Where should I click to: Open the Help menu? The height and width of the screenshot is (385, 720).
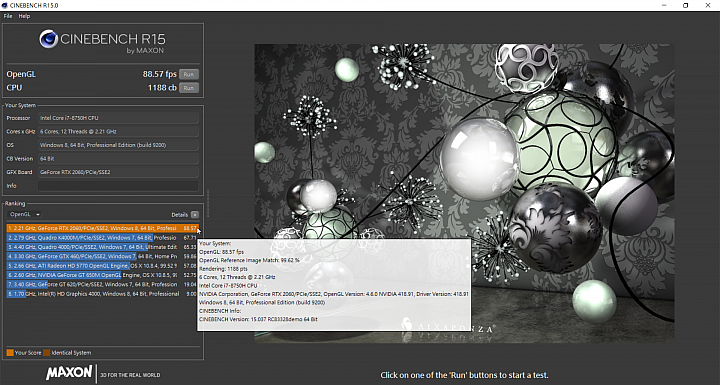tap(24, 16)
